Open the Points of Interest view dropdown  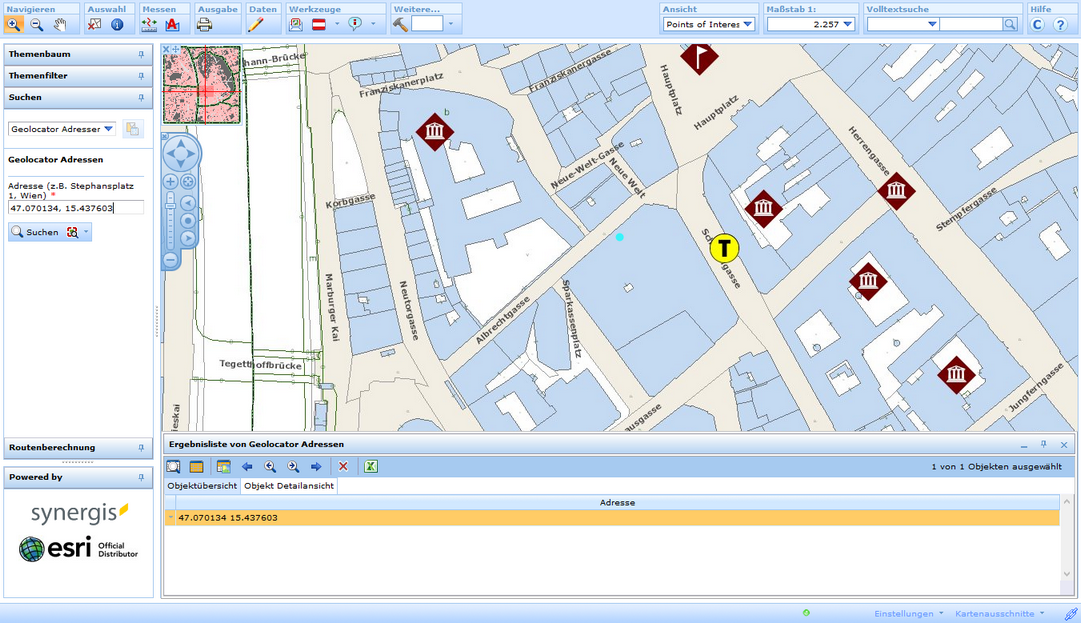tap(747, 24)
